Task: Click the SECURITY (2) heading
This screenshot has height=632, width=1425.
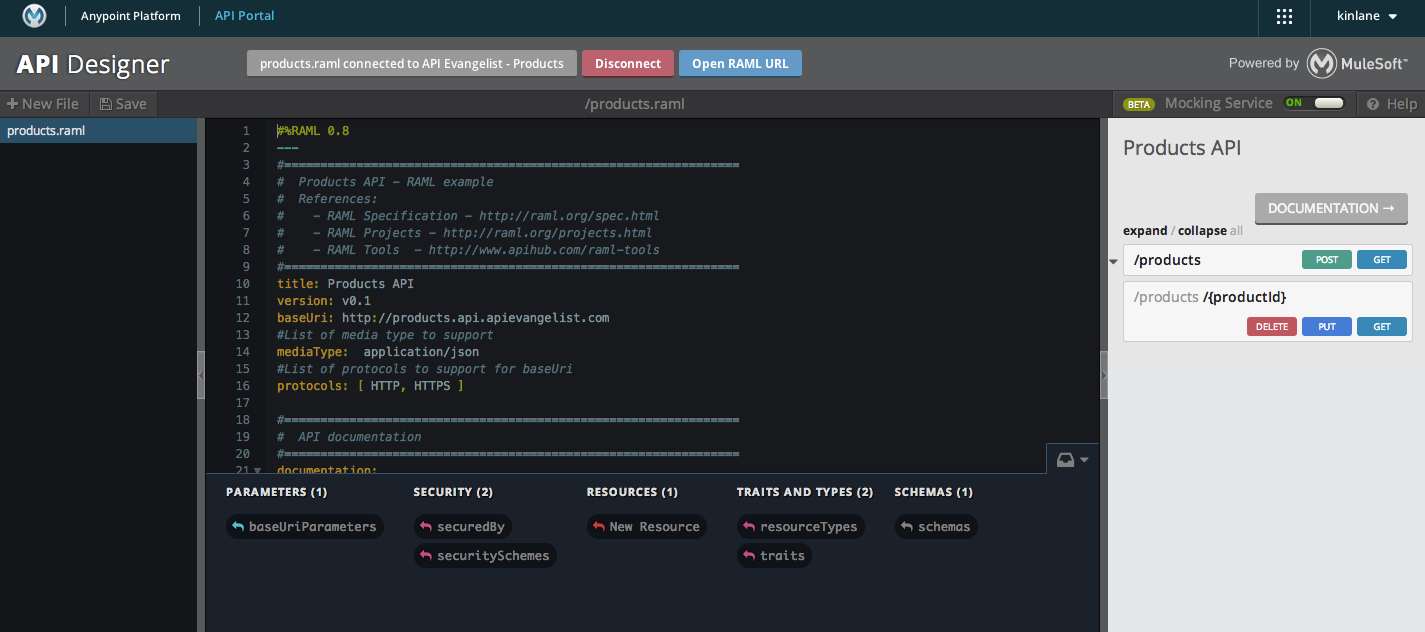Action: (x=453, y=492)
